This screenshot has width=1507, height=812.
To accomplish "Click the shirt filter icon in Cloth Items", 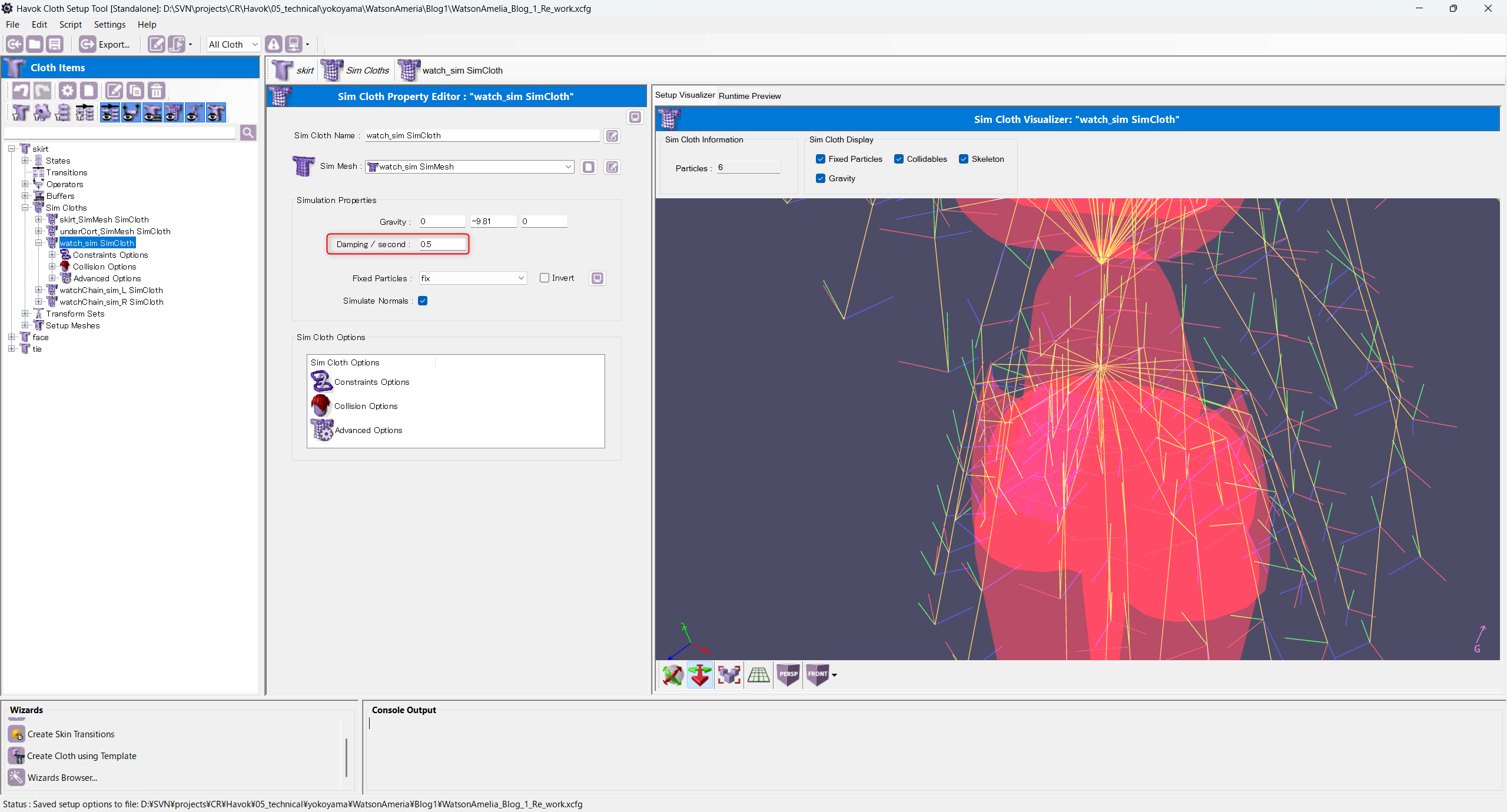I will (21, 112).
